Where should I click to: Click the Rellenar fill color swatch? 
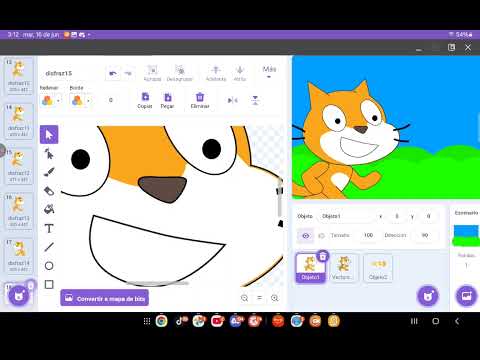pos(47,100)
